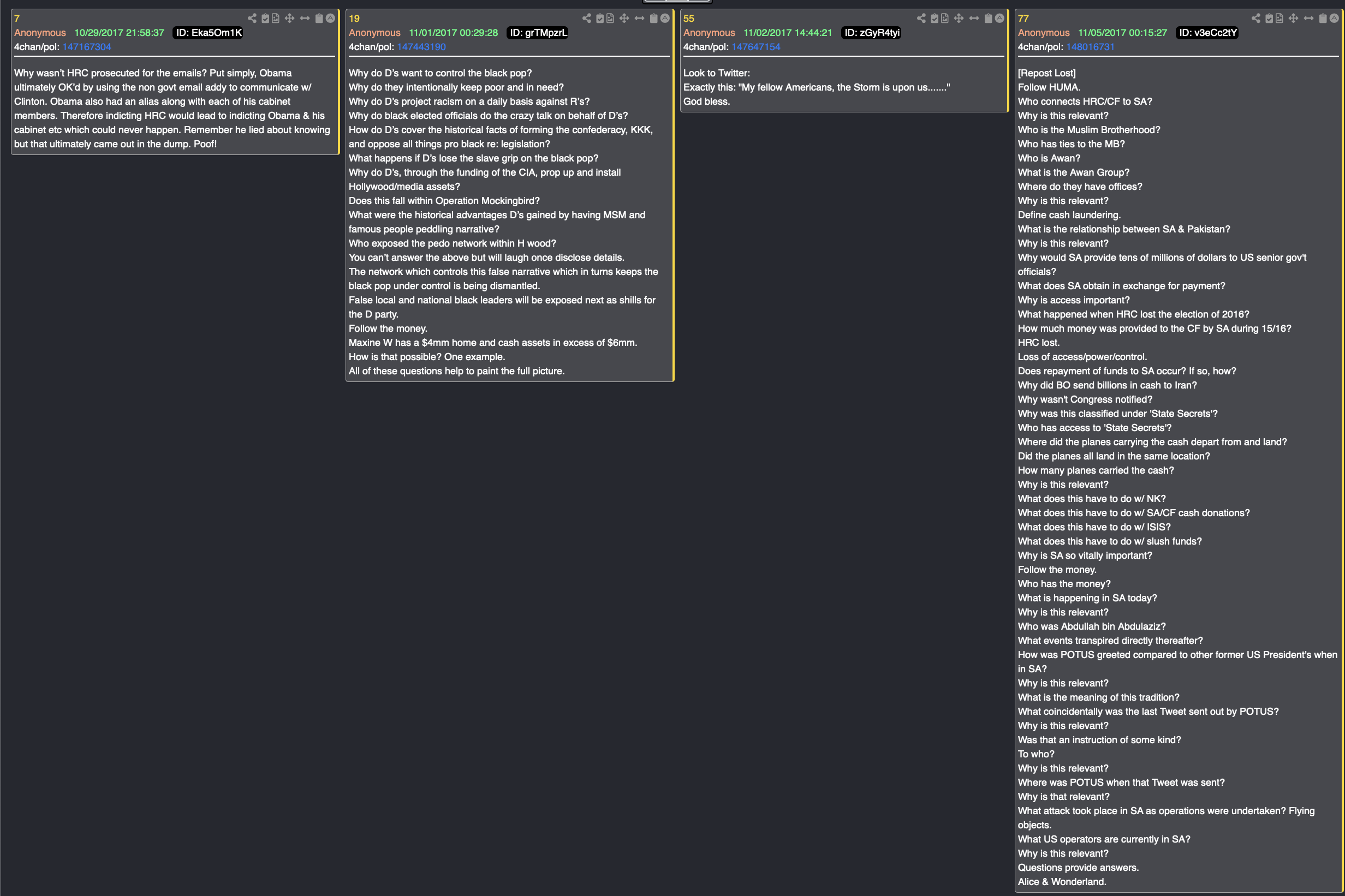This screenshot has width=1345, height=896.
Task: Click the clipboard-check icon on post 77
Action: point(1269,19)
